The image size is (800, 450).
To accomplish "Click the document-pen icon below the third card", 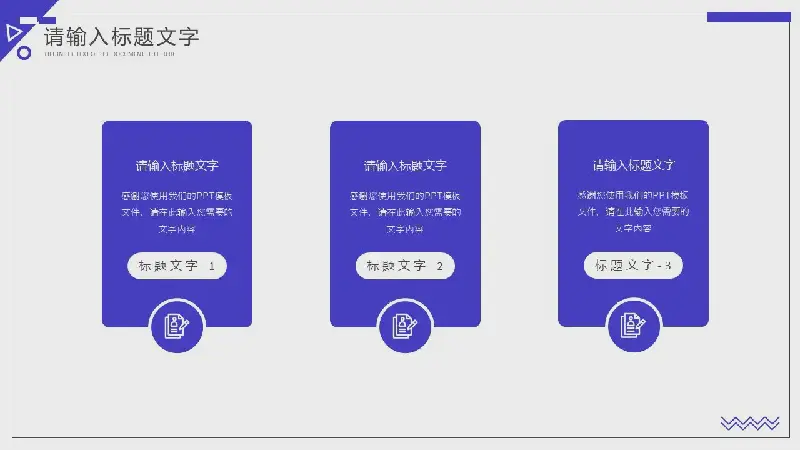I will point(633,325).
